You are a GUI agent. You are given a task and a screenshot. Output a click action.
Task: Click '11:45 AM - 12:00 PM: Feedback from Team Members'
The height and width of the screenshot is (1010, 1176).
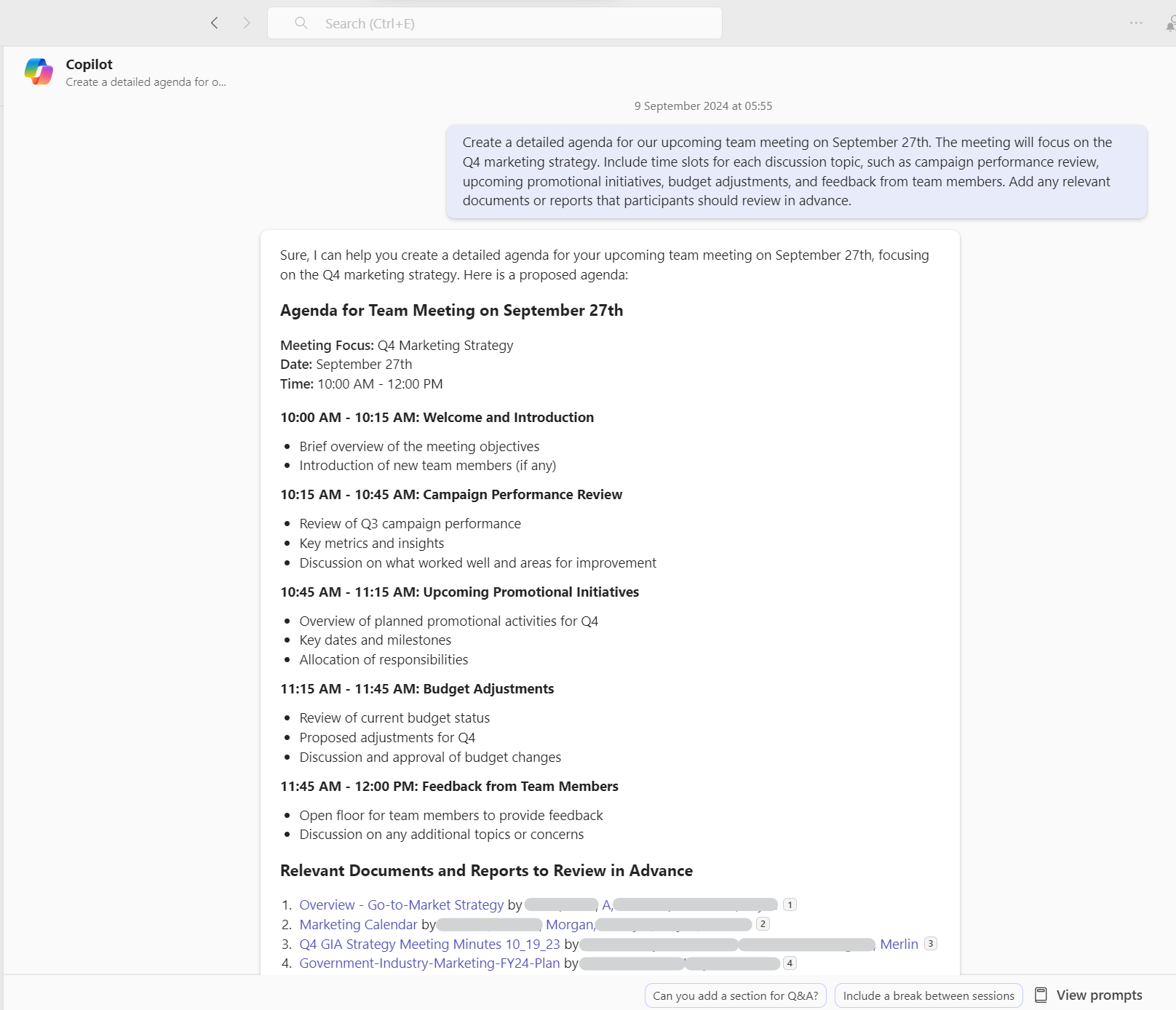click(x=449, y=787)
